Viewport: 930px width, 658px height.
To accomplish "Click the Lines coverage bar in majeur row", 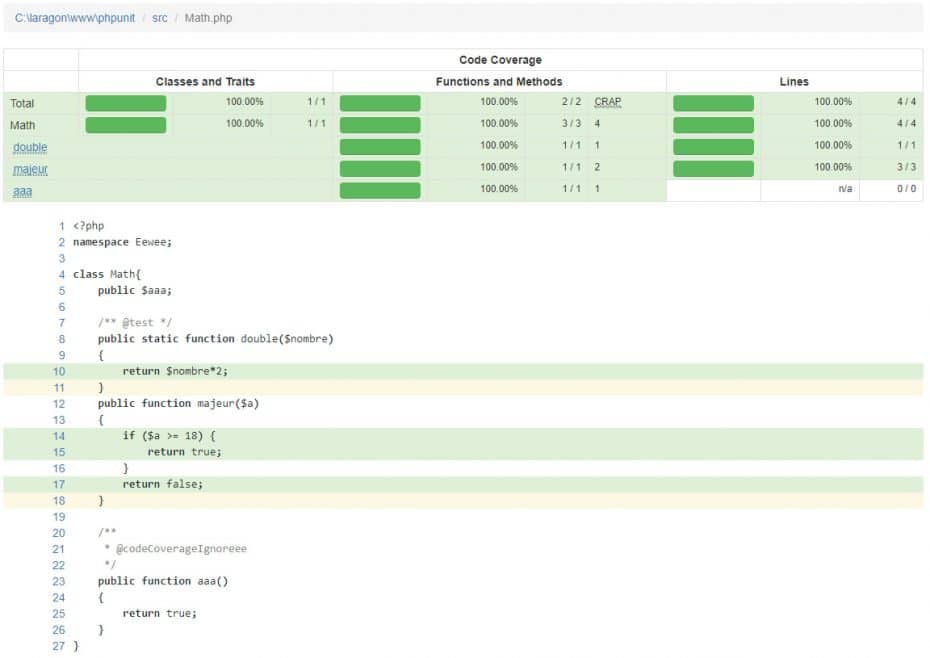I will click(714, 169).
